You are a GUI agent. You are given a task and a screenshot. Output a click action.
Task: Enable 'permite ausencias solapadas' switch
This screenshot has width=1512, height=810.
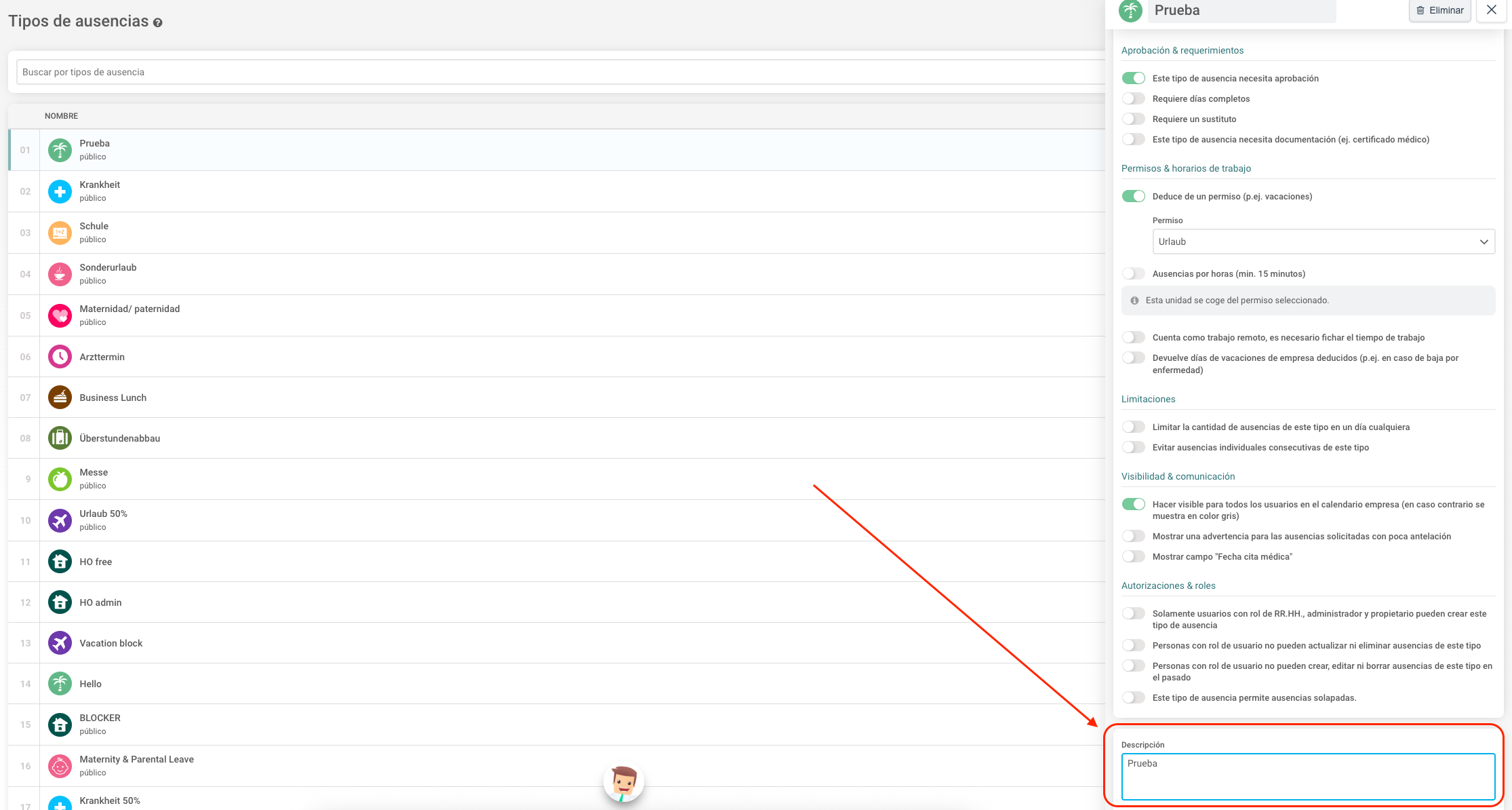[x=1134, y=698]
